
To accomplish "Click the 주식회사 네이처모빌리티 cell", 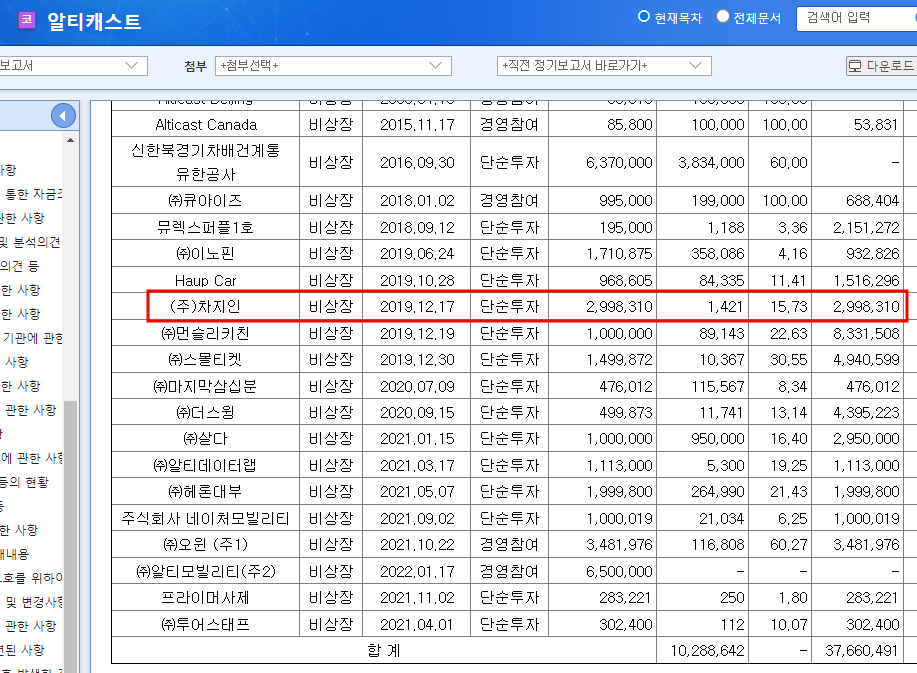I will pos(206,518).
